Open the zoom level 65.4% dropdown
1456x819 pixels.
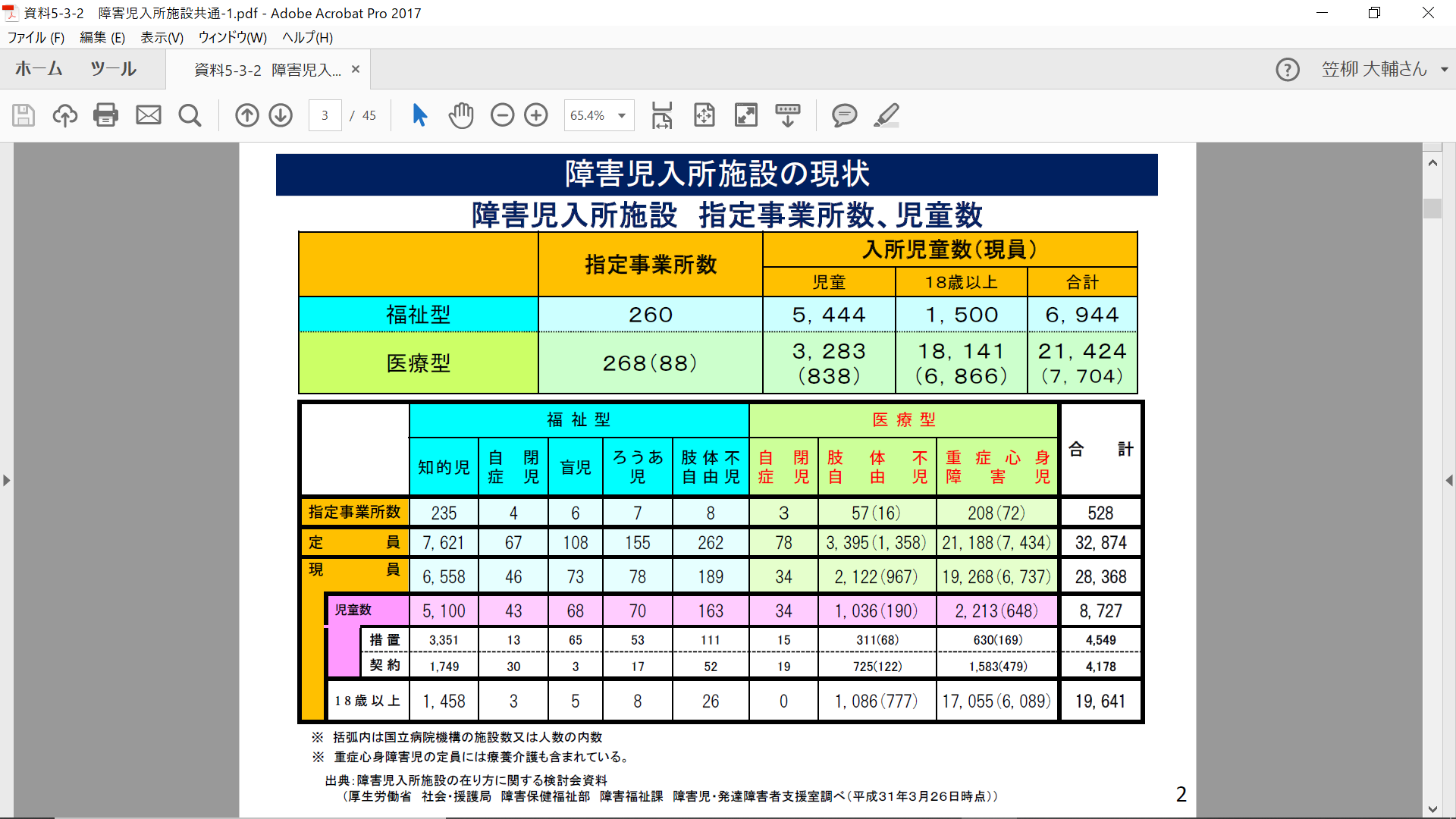pos(622,115)
